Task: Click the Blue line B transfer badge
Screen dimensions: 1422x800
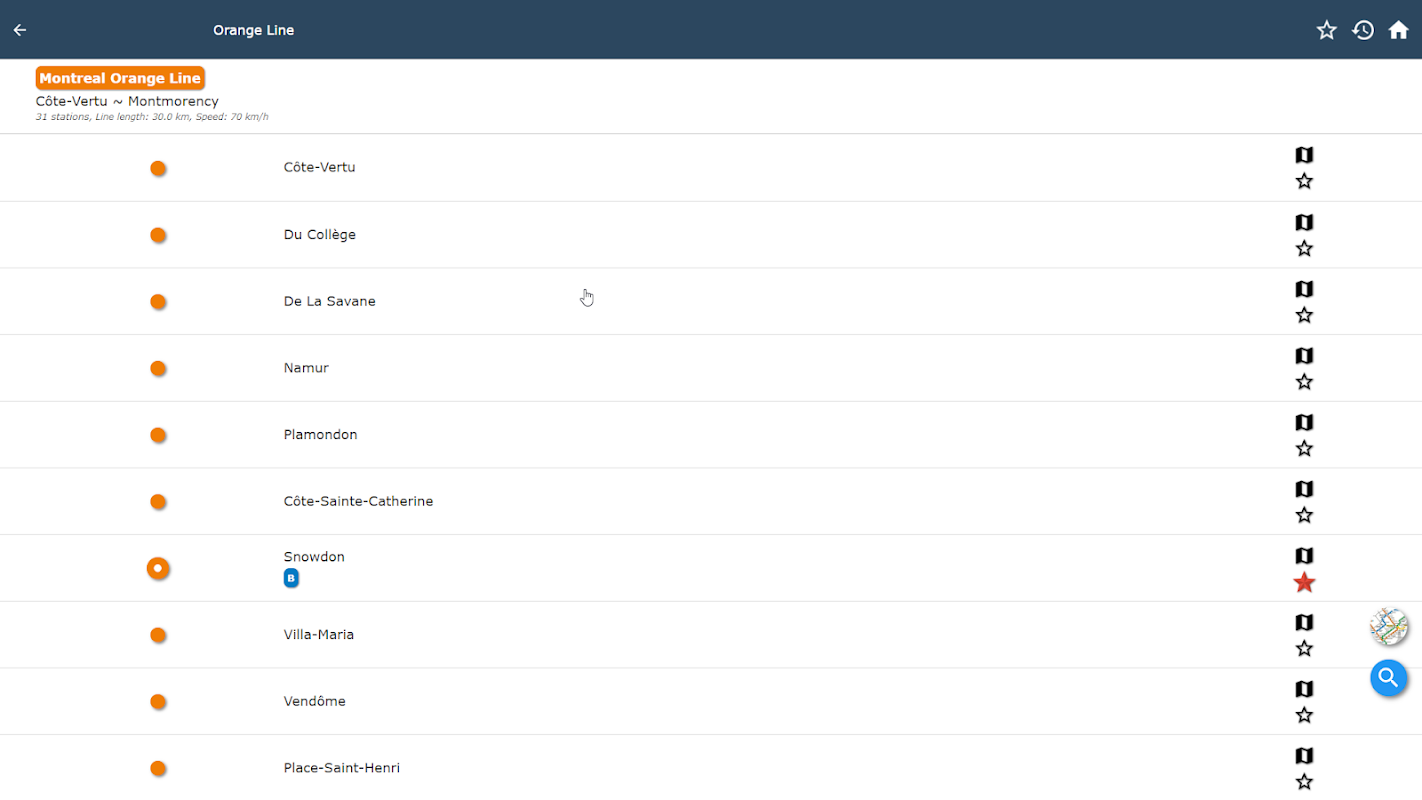Action: point(291,578)
